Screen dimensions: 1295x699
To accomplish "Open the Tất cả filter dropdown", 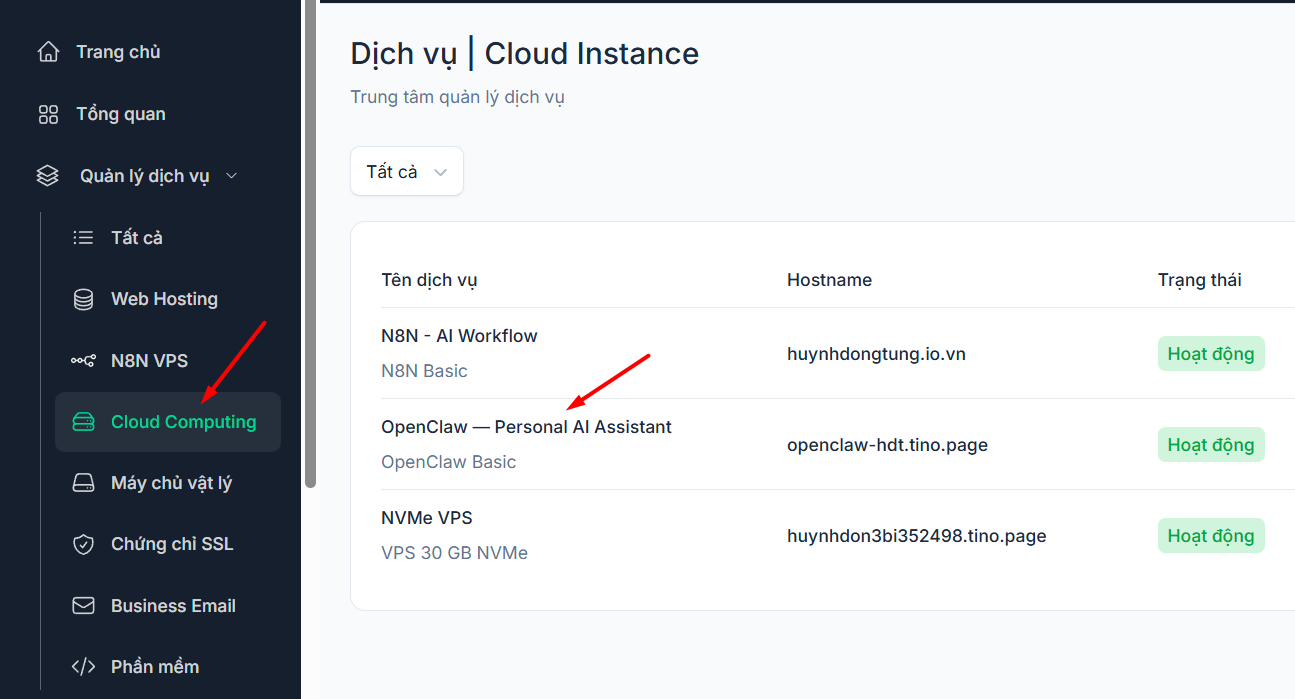I will pos(406,171).
